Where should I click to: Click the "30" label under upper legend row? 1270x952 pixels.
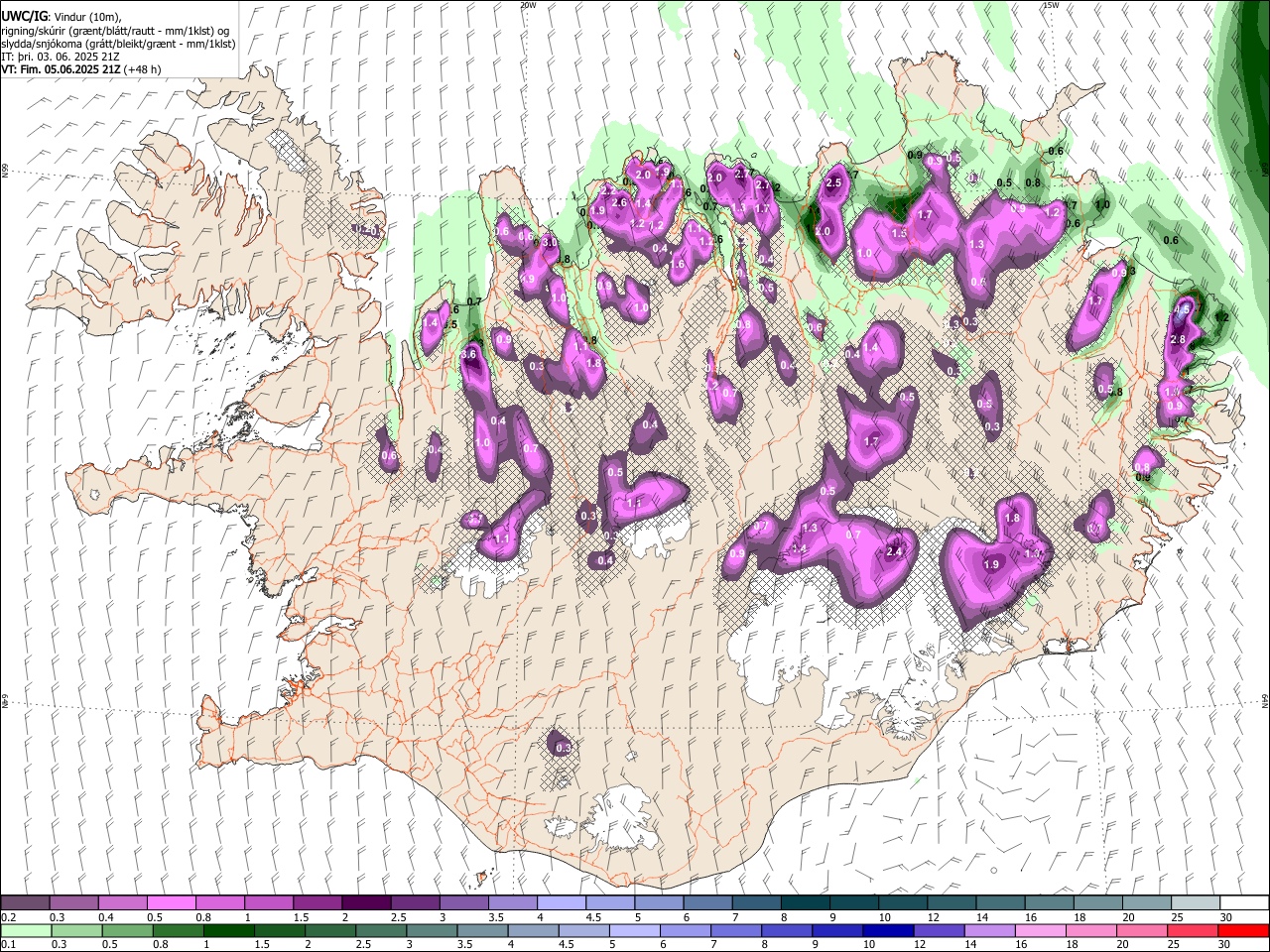tap(1226, 917)
